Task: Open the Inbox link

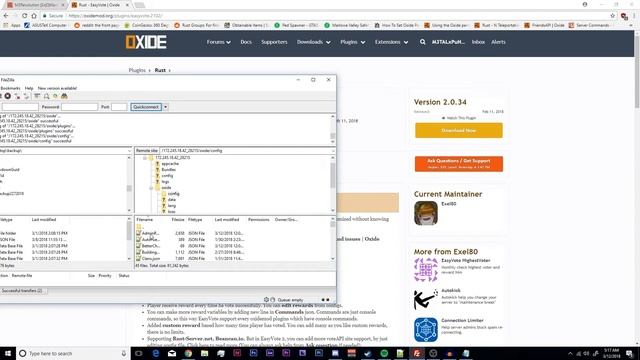Action: (x=478, y=42)
